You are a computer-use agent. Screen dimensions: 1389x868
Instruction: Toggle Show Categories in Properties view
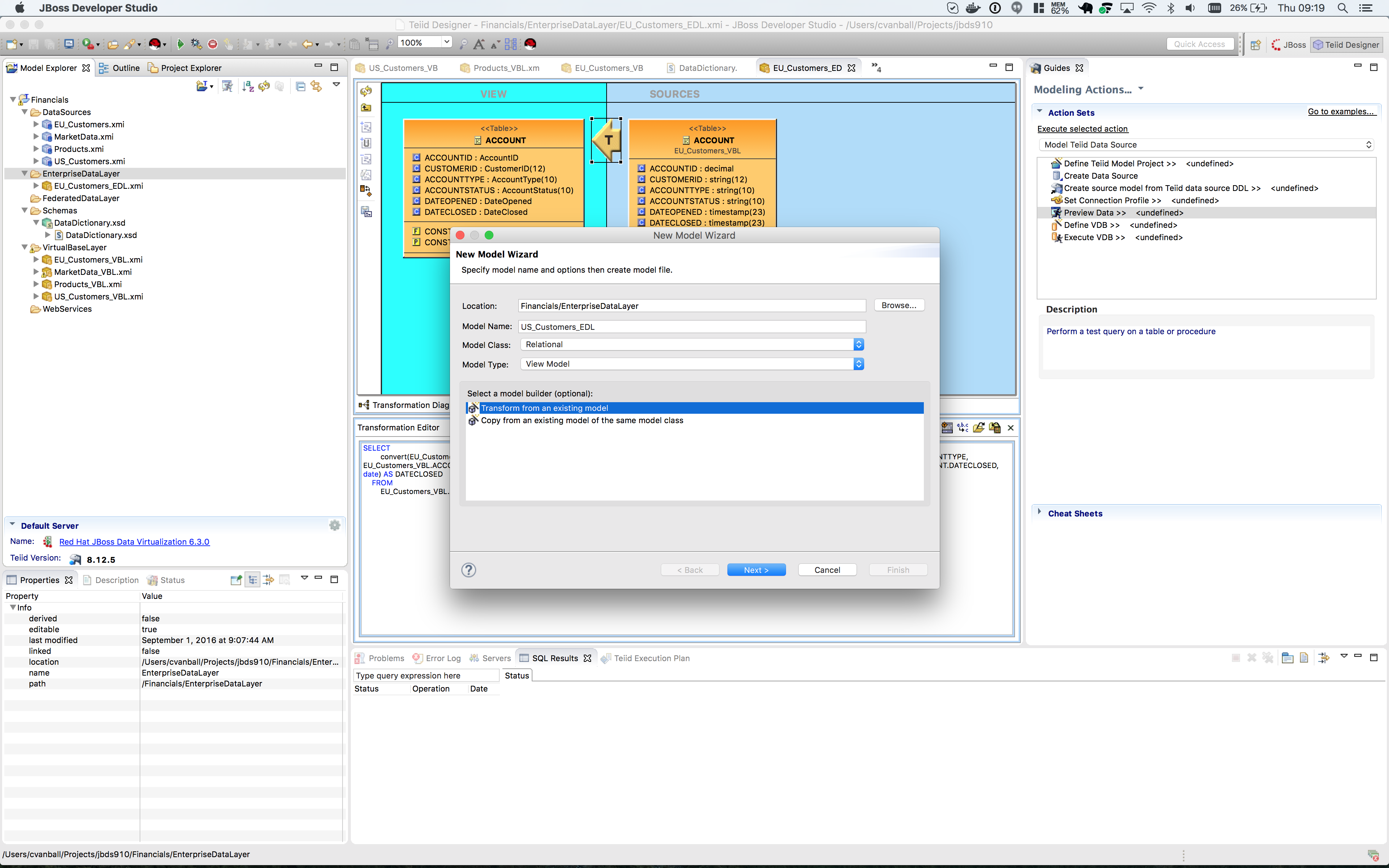(x=252, y=580)
